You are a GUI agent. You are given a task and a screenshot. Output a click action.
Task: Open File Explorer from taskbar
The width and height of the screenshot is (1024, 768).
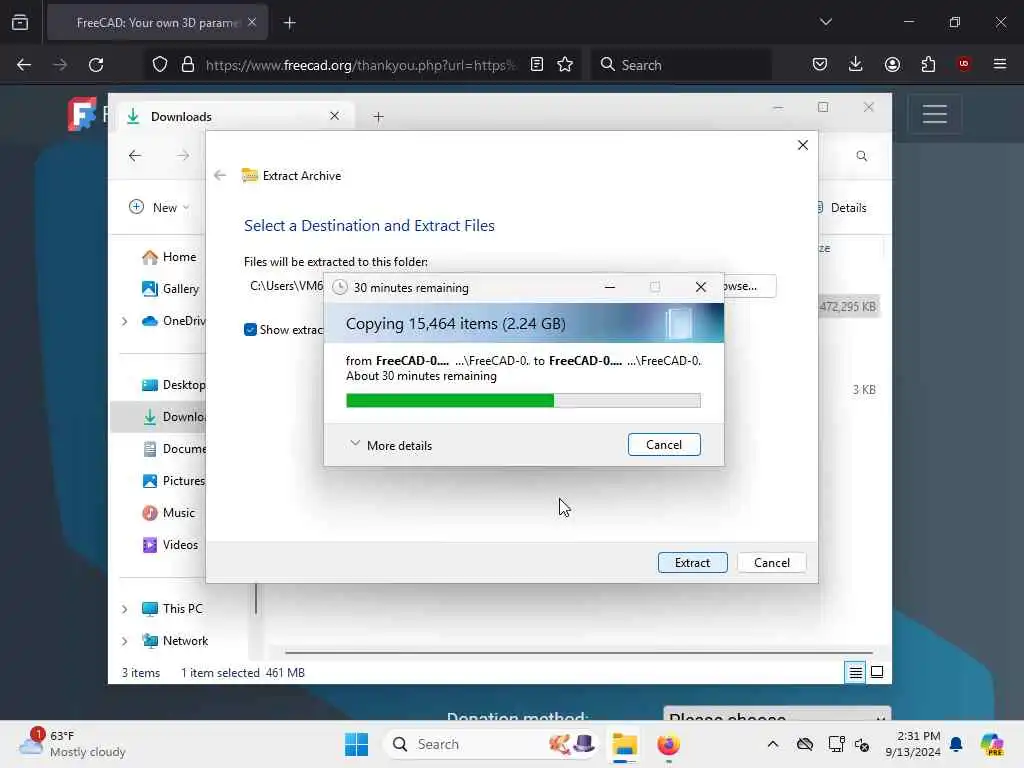[x=624, y=744]
